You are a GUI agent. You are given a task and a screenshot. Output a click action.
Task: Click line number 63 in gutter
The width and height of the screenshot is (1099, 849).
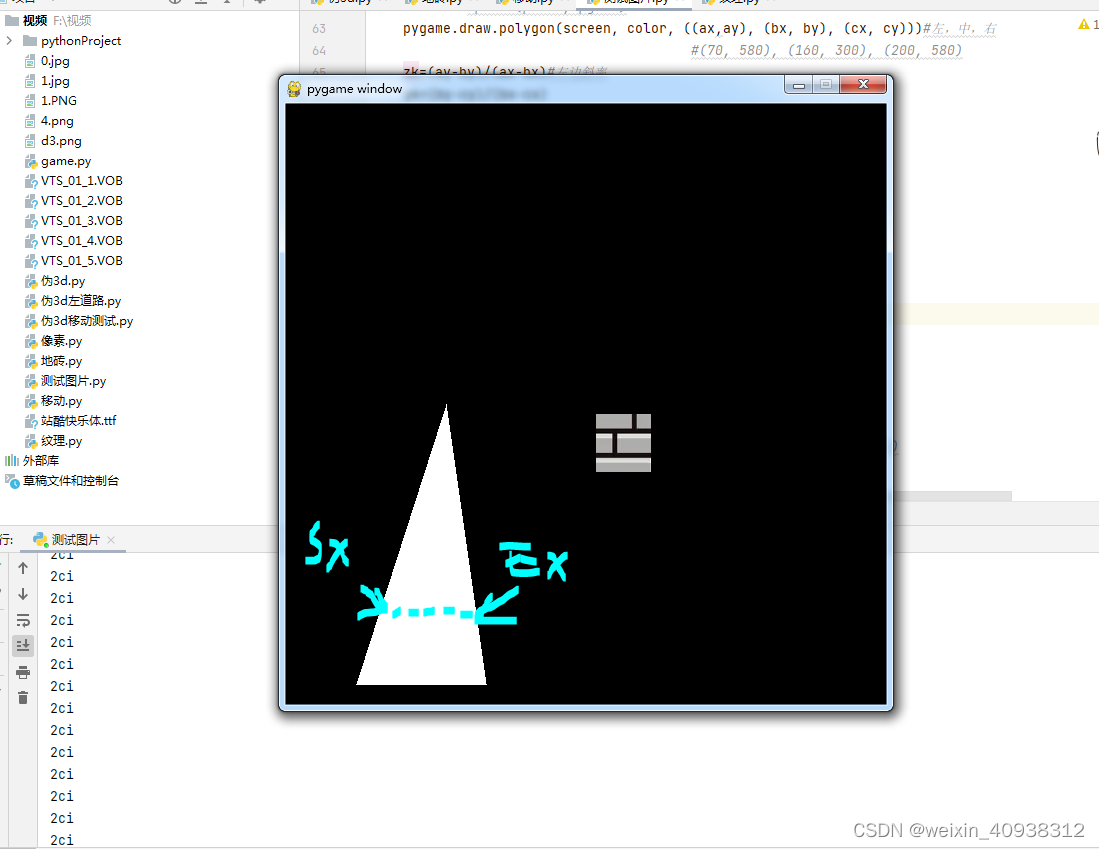320,29
